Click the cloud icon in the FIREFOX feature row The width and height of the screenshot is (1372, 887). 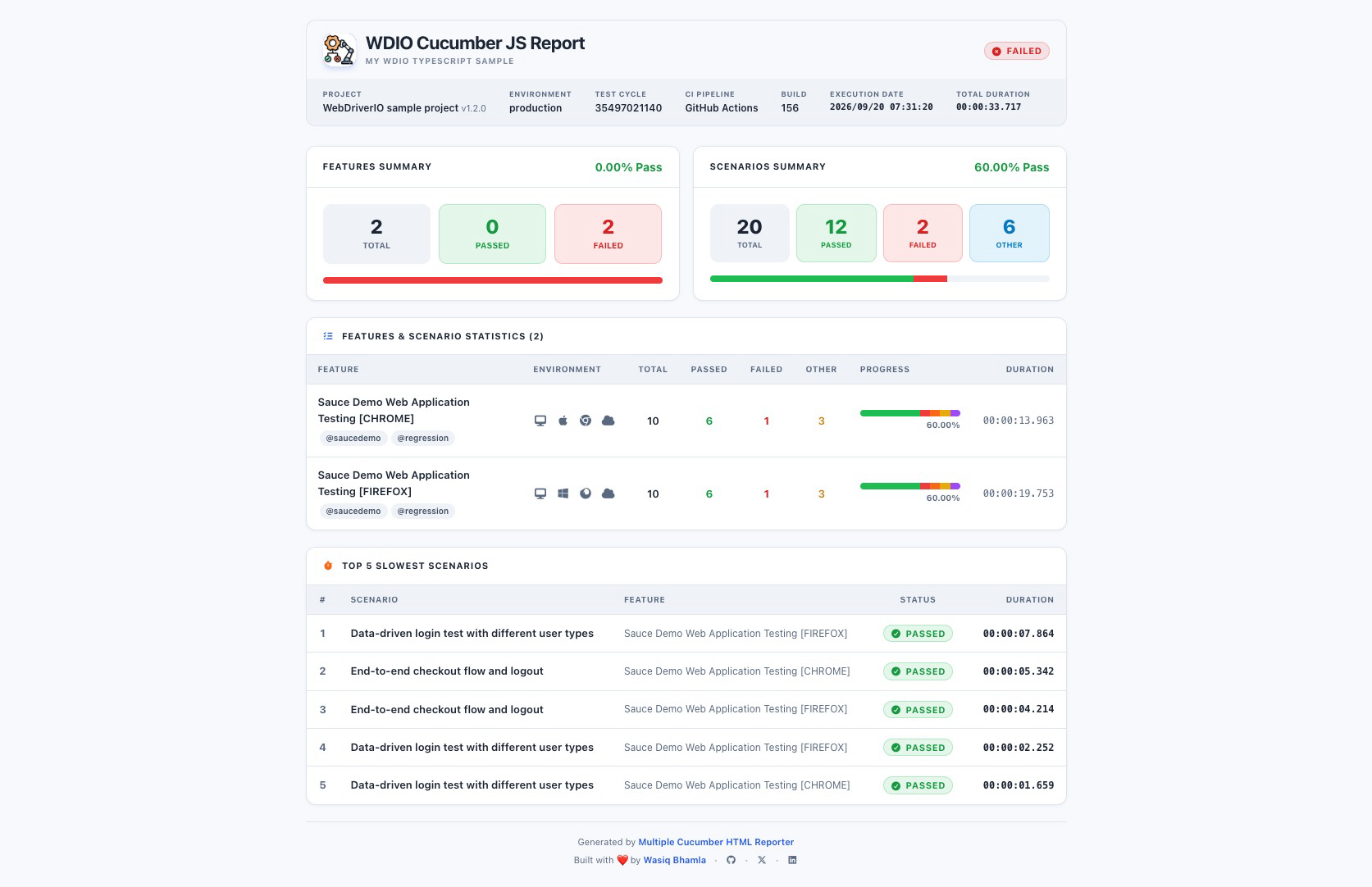click(609, 494)
